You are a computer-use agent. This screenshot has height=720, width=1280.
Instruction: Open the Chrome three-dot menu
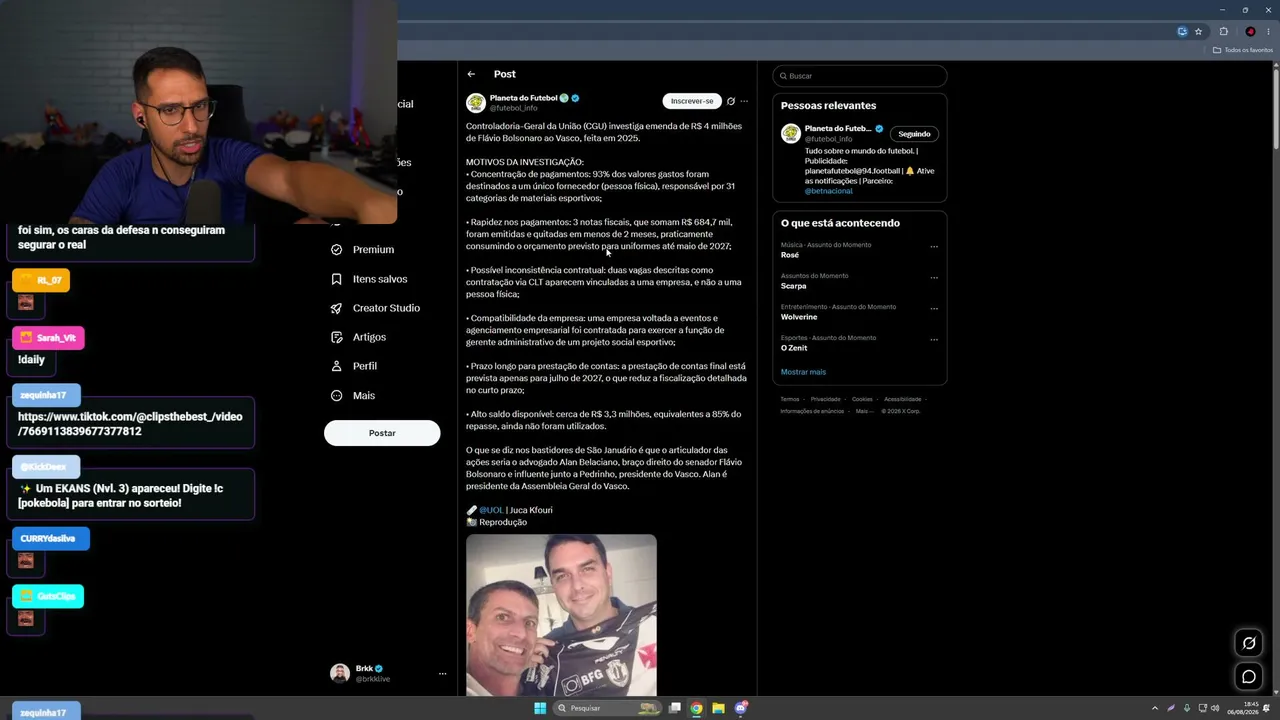[x=1268, y=31]
